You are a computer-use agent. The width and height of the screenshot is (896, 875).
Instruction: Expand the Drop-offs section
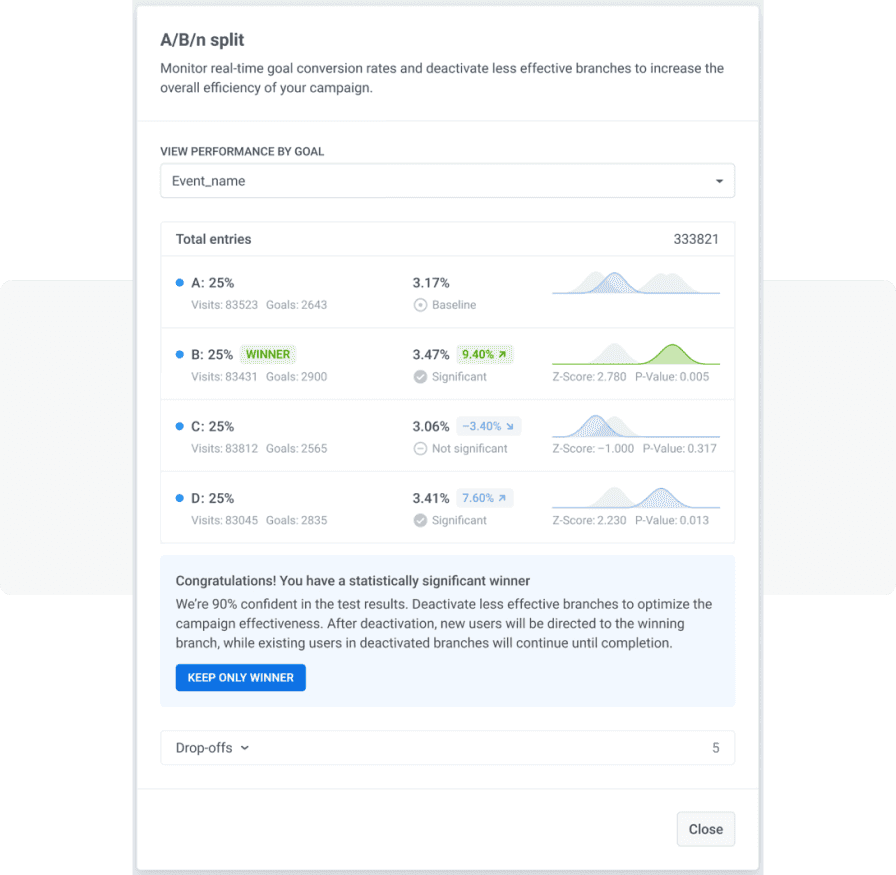(210, 747)
